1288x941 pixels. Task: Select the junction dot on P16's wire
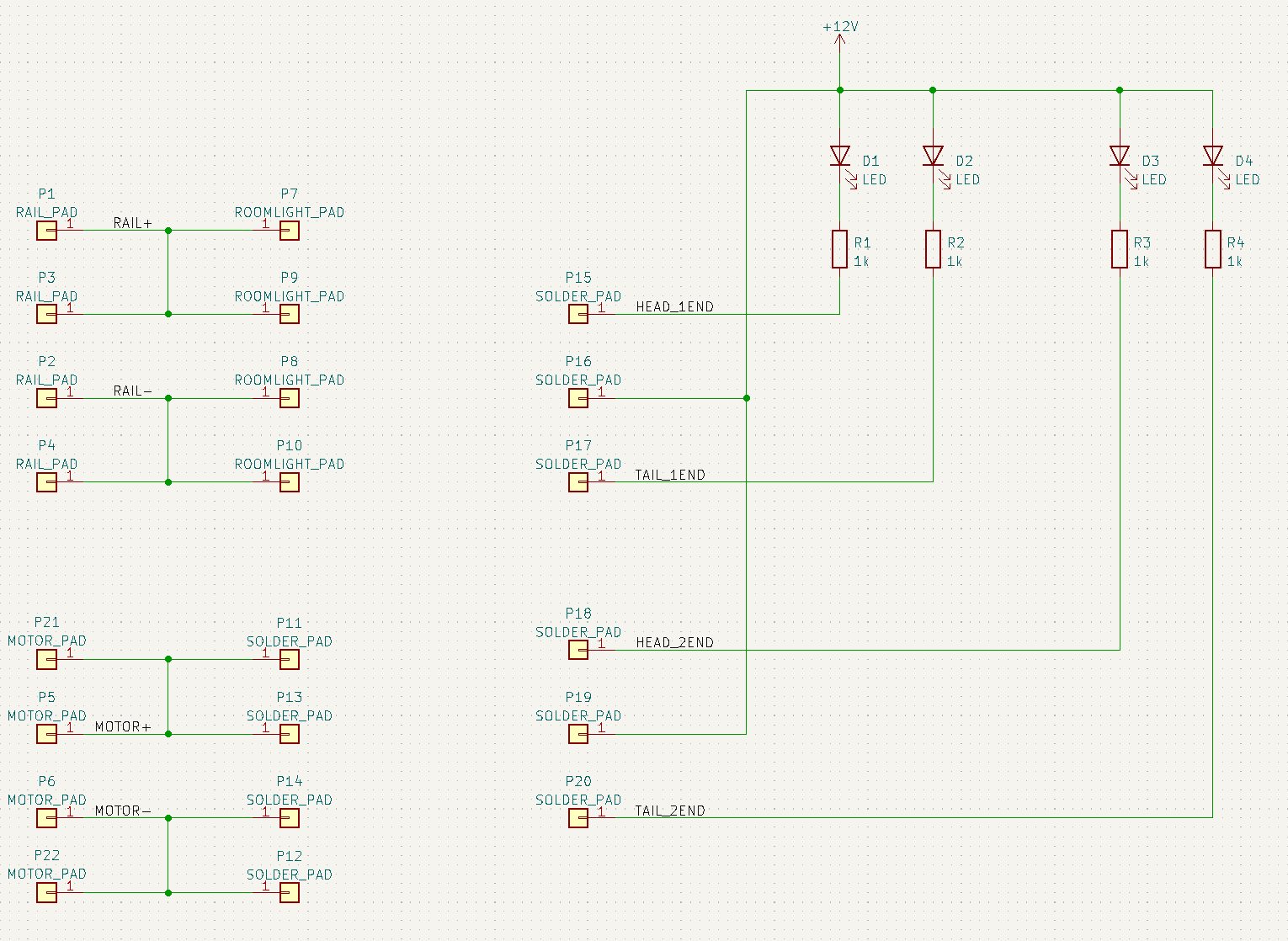pyautogui.click(x=747, y=398)
